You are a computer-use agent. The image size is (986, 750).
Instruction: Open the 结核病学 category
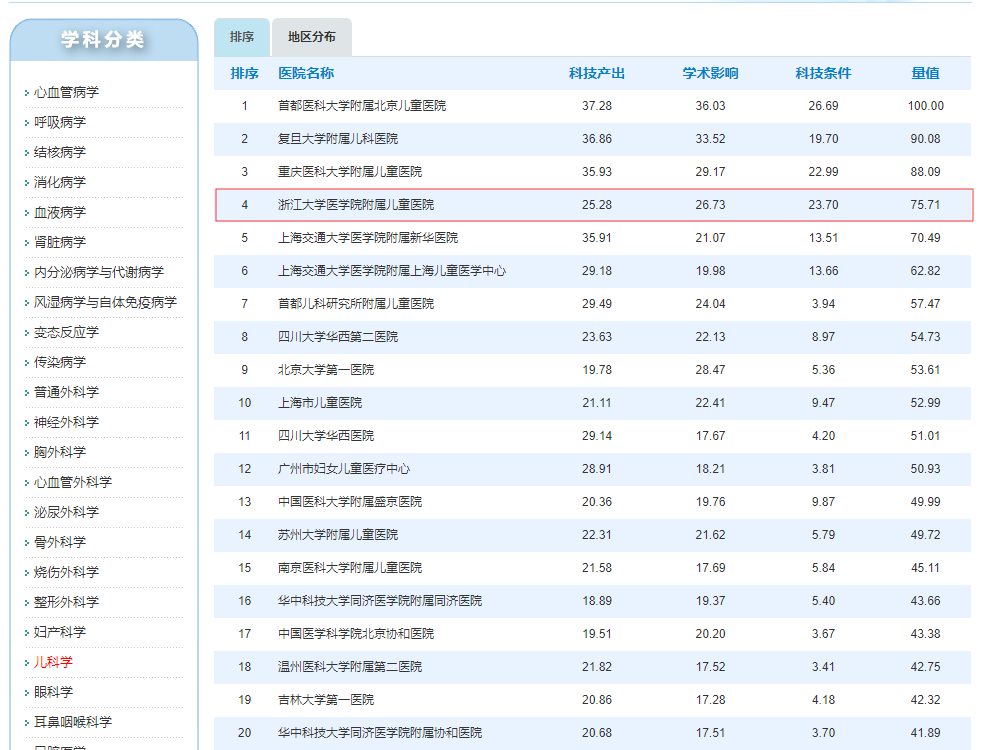(60, 152)
